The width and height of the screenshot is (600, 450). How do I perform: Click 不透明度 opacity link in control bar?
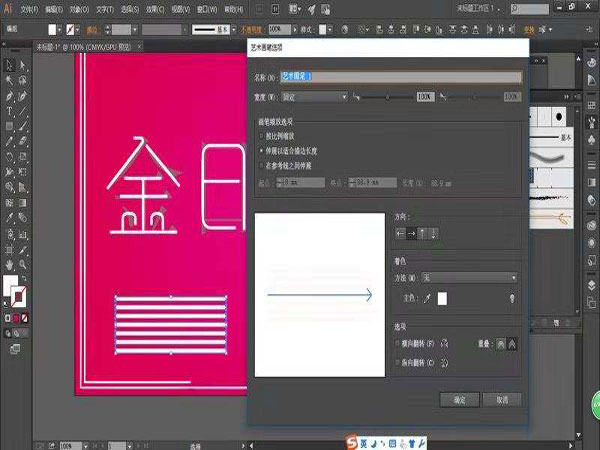click(251, 29)
